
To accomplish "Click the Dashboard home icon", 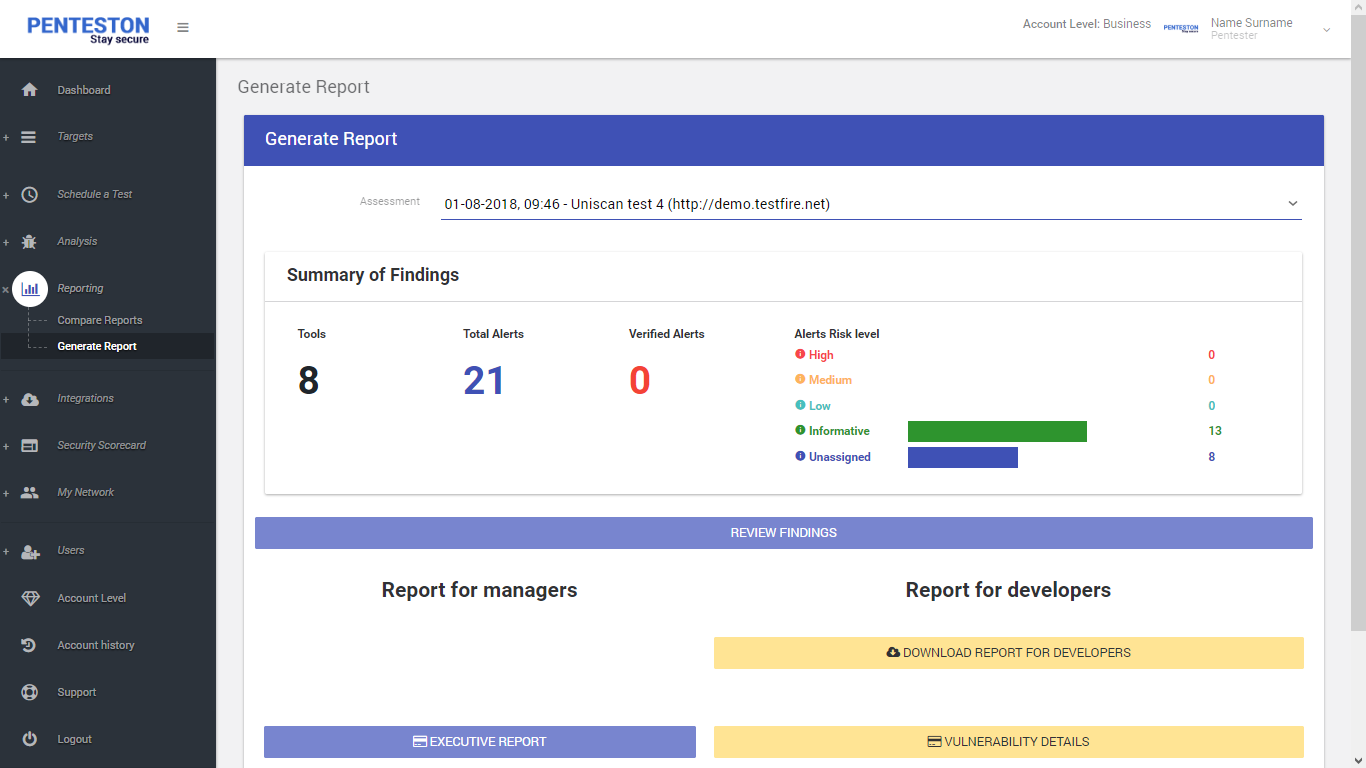I will click(x=29, y=90).
